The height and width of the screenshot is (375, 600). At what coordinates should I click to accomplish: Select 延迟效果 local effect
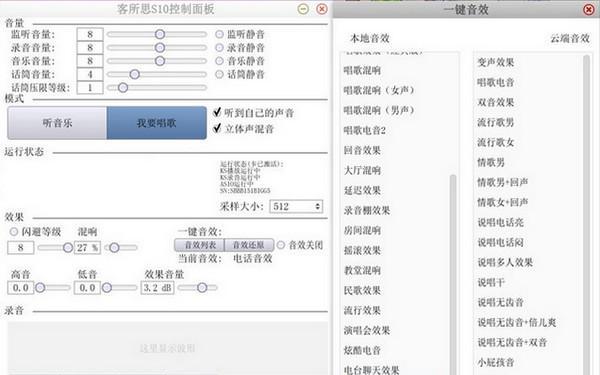pos(362,190)
